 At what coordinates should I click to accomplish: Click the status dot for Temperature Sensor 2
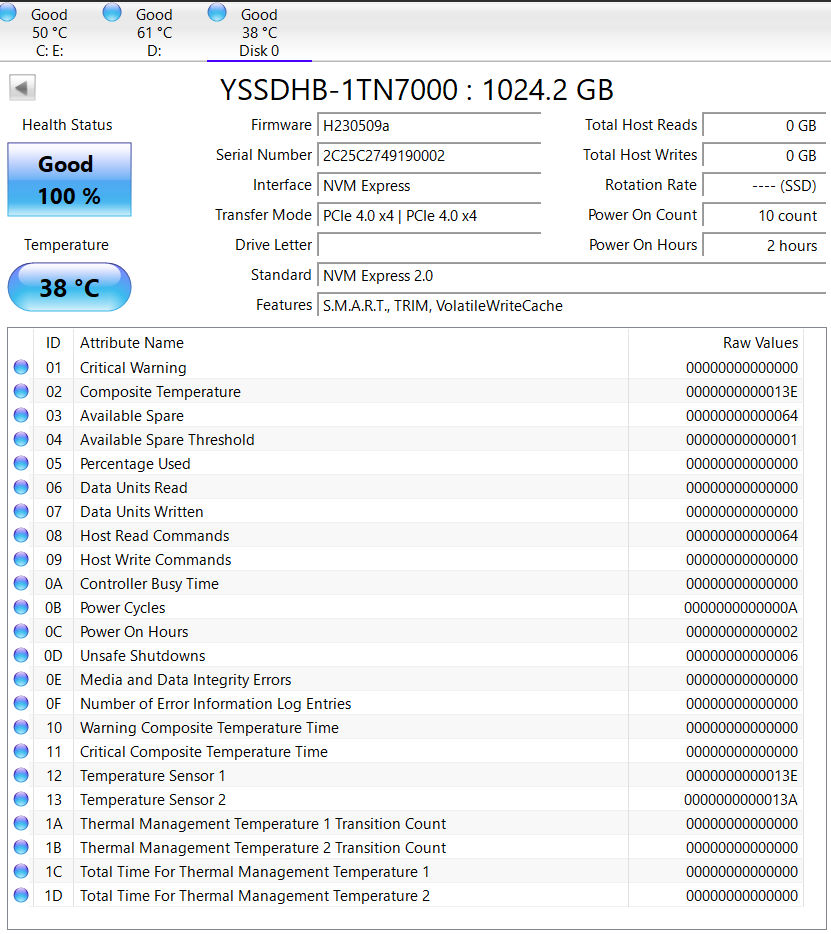pos(22,800)
